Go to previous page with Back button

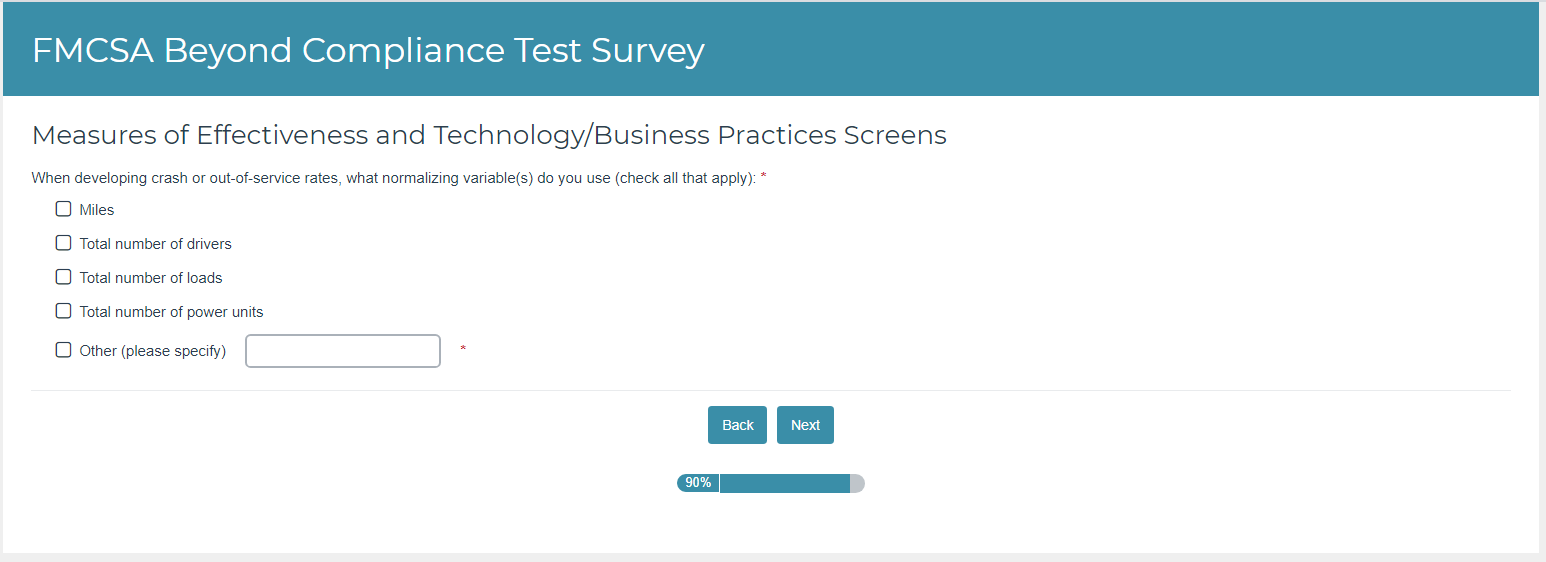[x=737, y=425]
